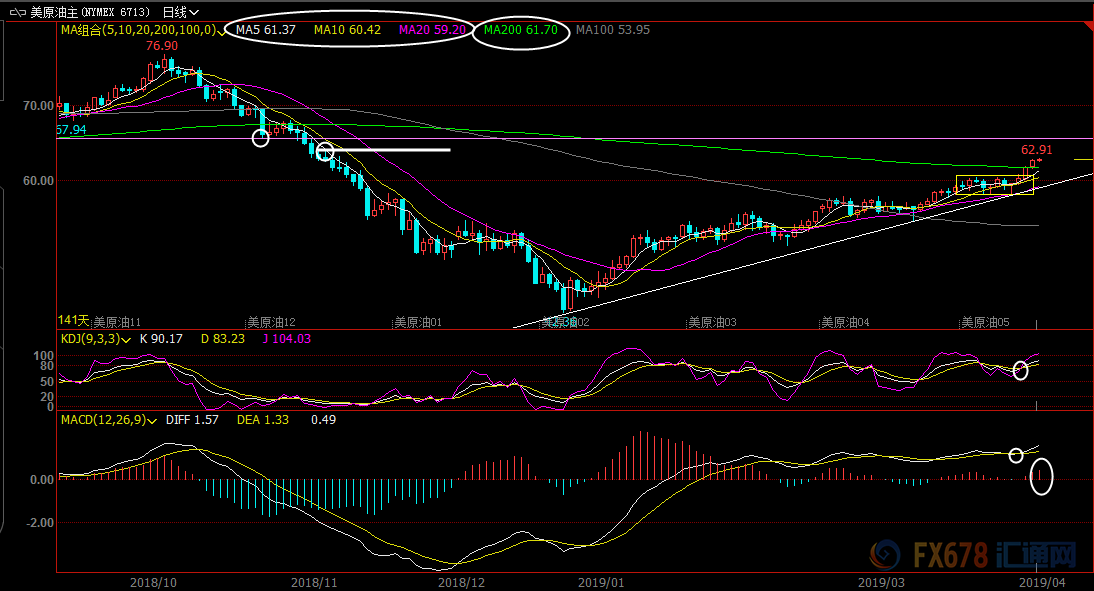Click the 57.94 price label

point(71,130)
